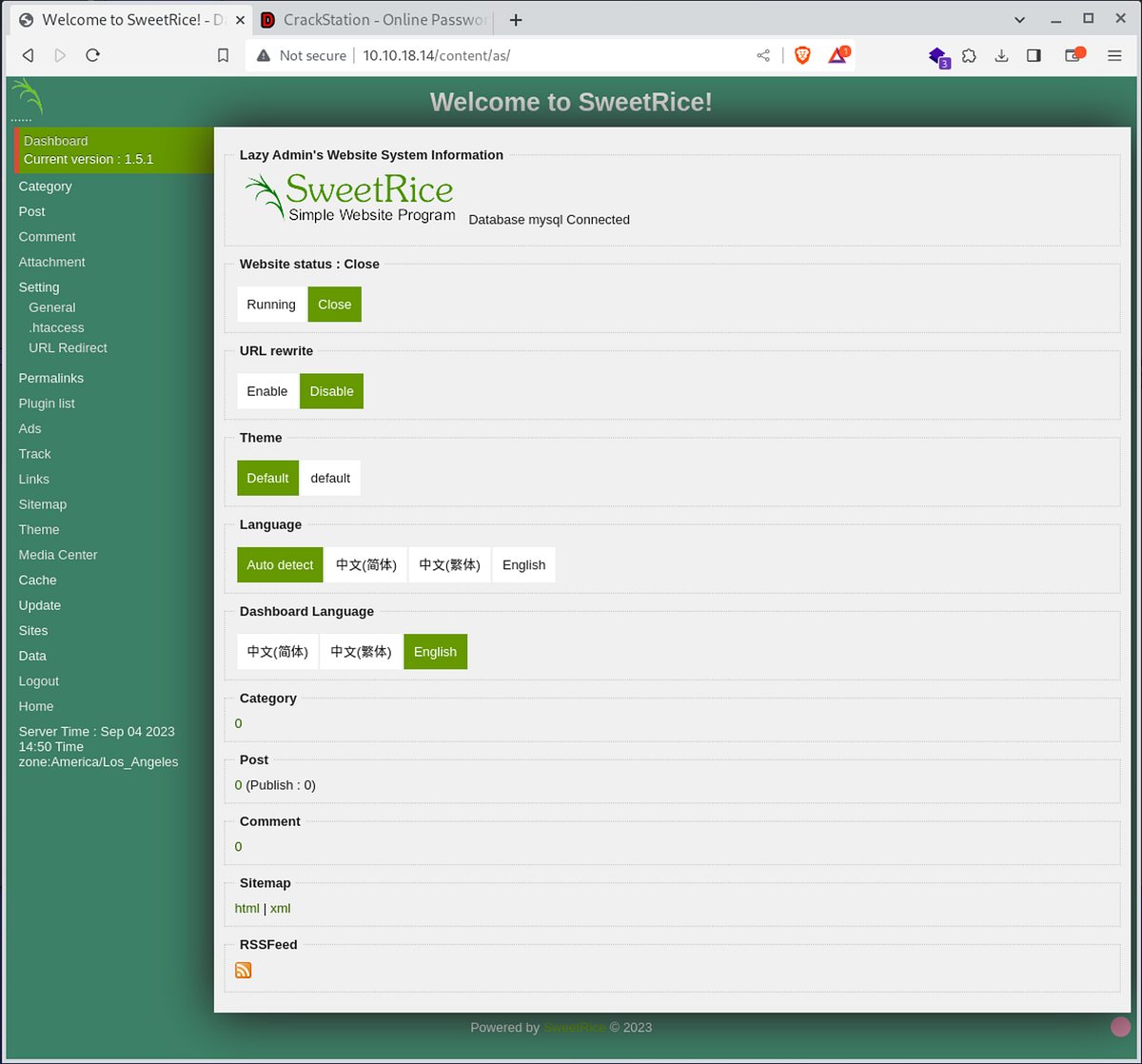Open .htaccess settings submenu

click(x=56, y=327)
